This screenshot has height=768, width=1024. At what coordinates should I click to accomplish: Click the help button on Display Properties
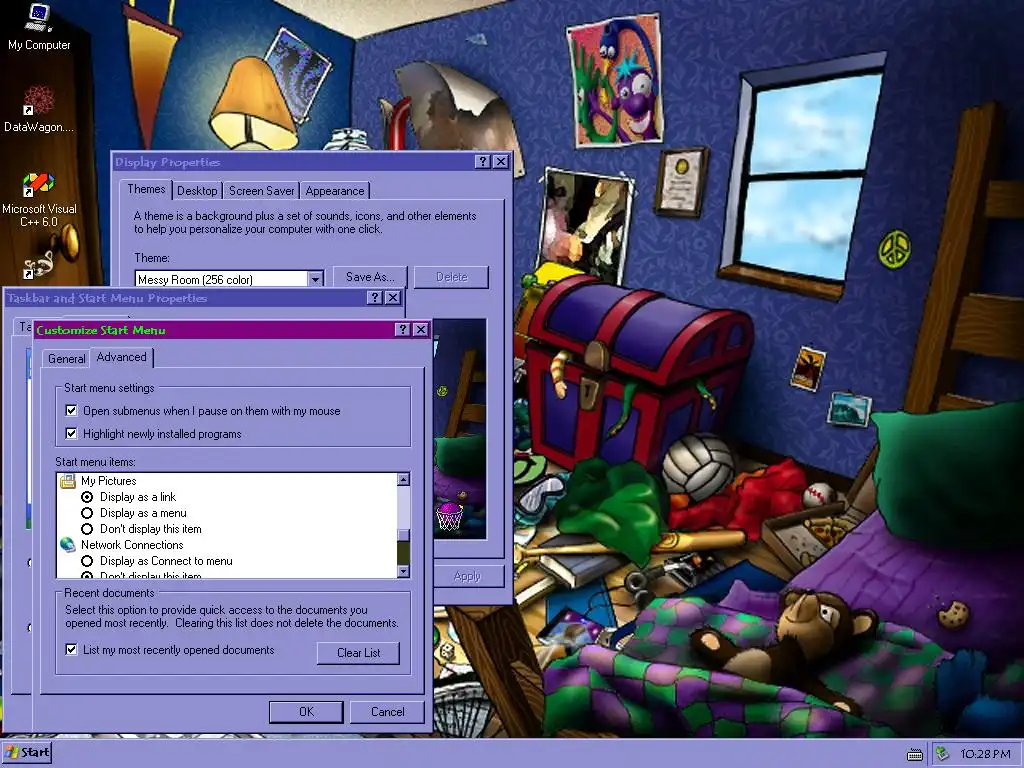(483, 162)
